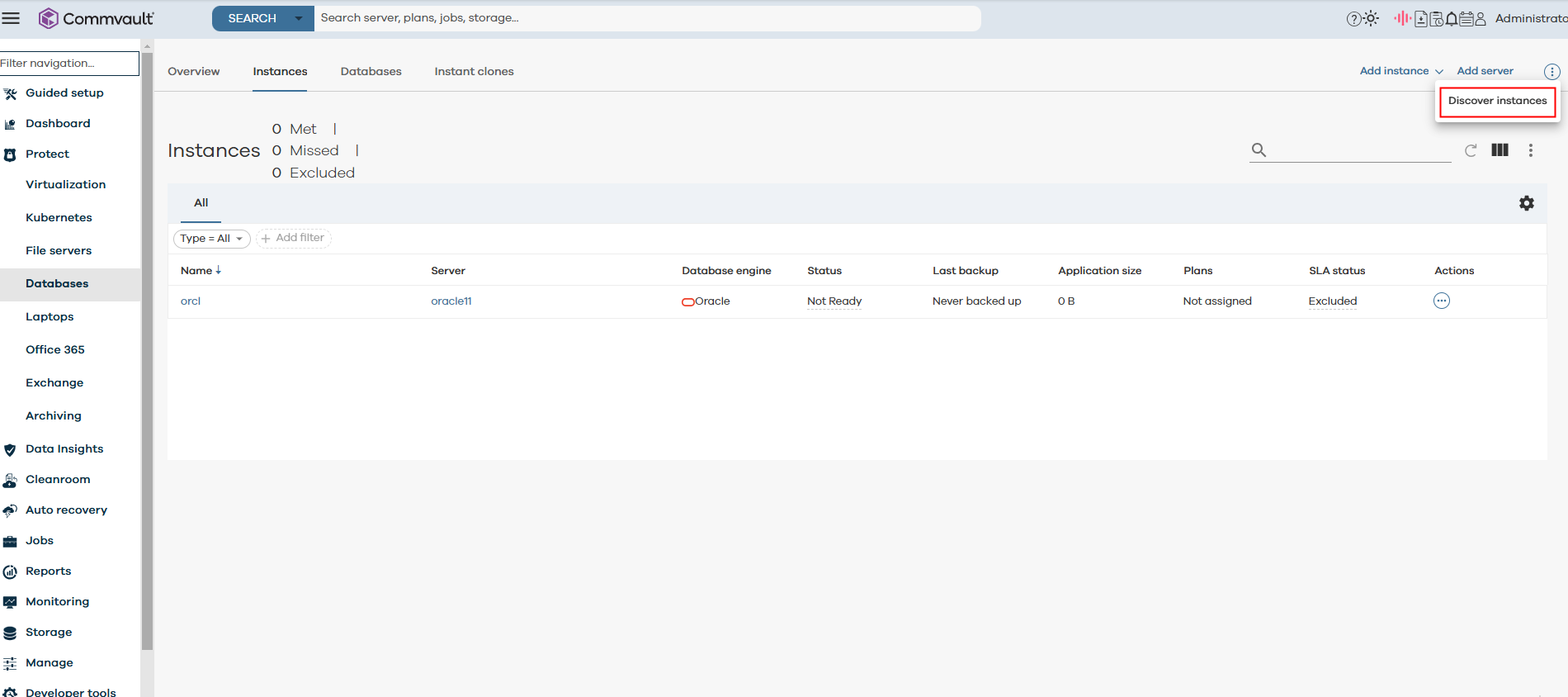
Task: Expand the SEARCH scope dropdown arrow
Action: (x=299, y=18)
